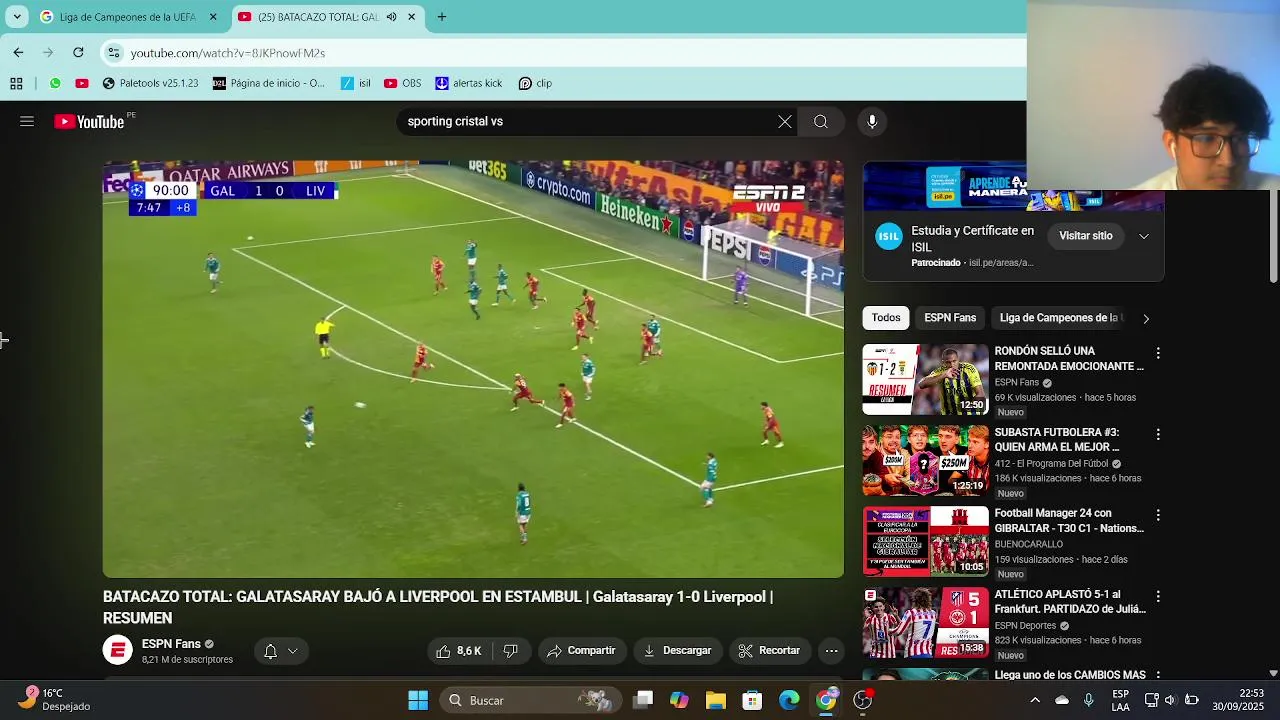
Task: Open more actions ellipsis below the video
Action: pyautogui.click(x=831, y=651)
